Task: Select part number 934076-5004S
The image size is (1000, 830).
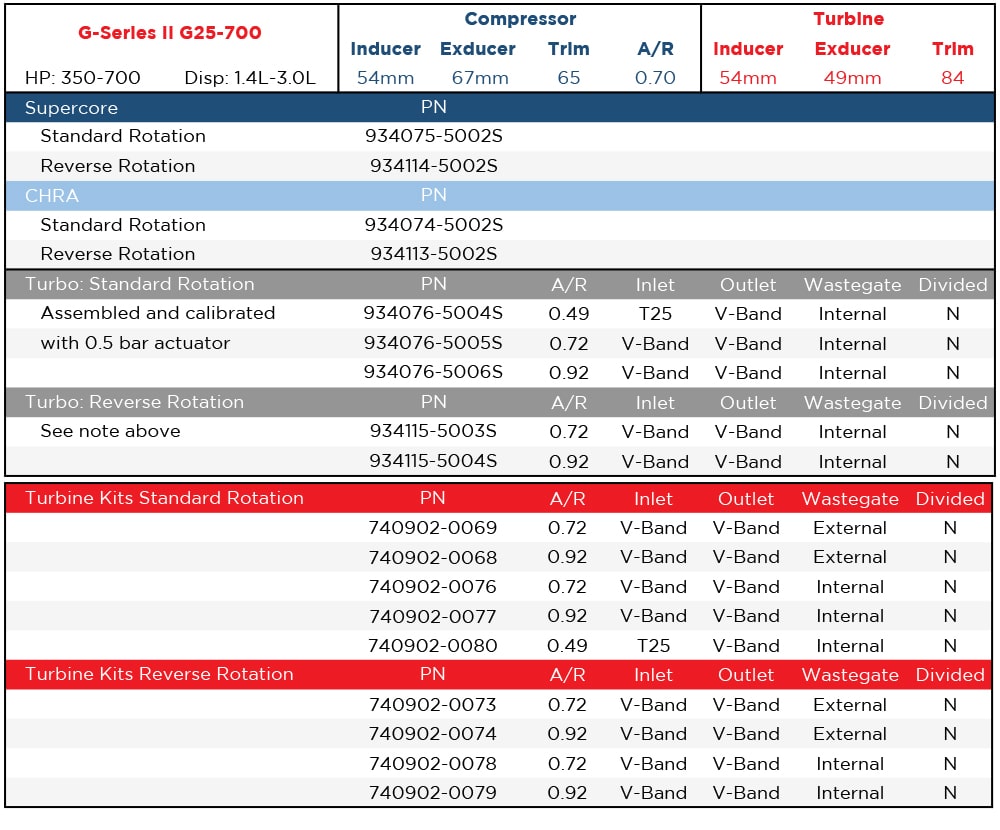Action: (433, 313)
